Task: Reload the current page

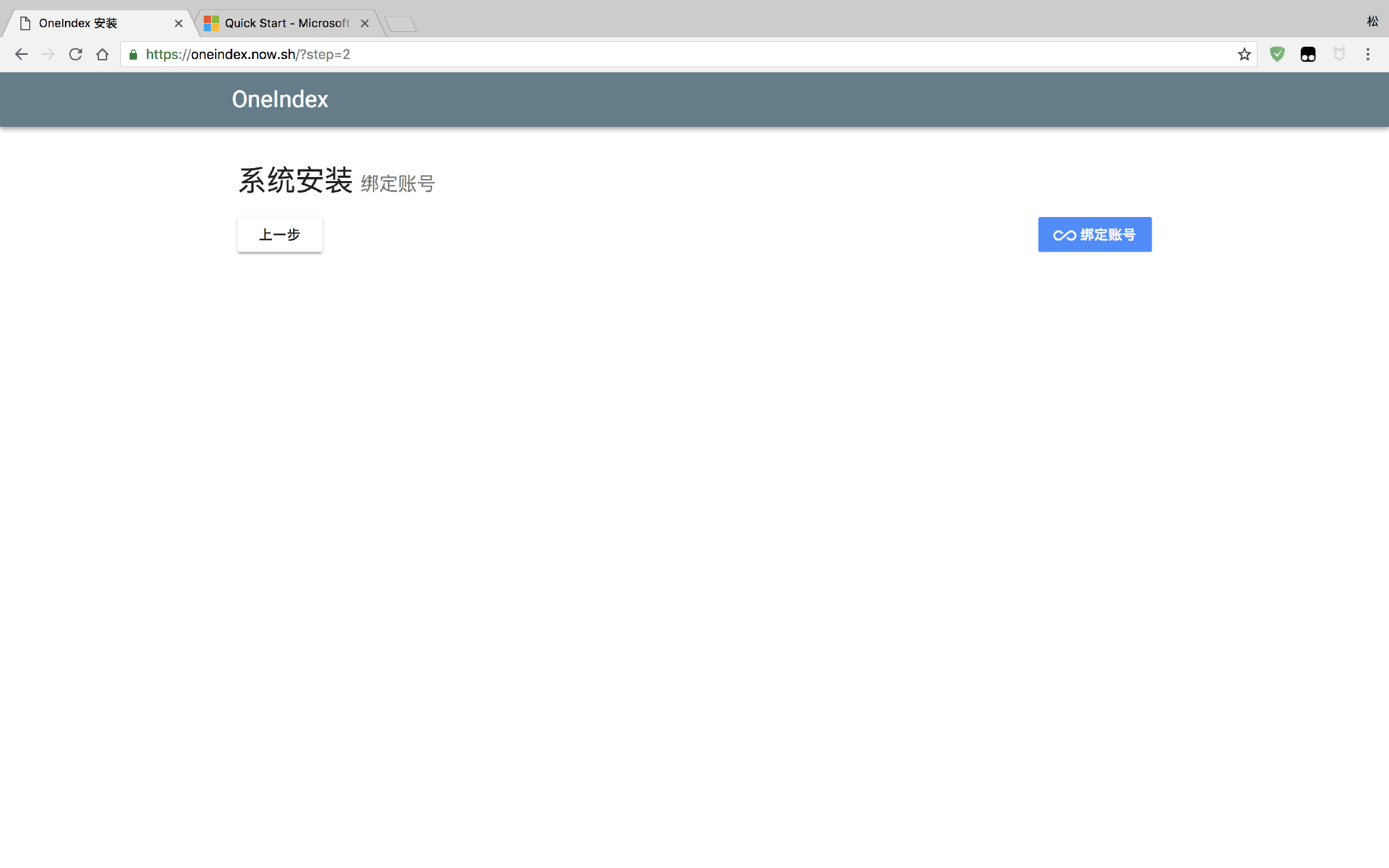Action: (75, 54)
